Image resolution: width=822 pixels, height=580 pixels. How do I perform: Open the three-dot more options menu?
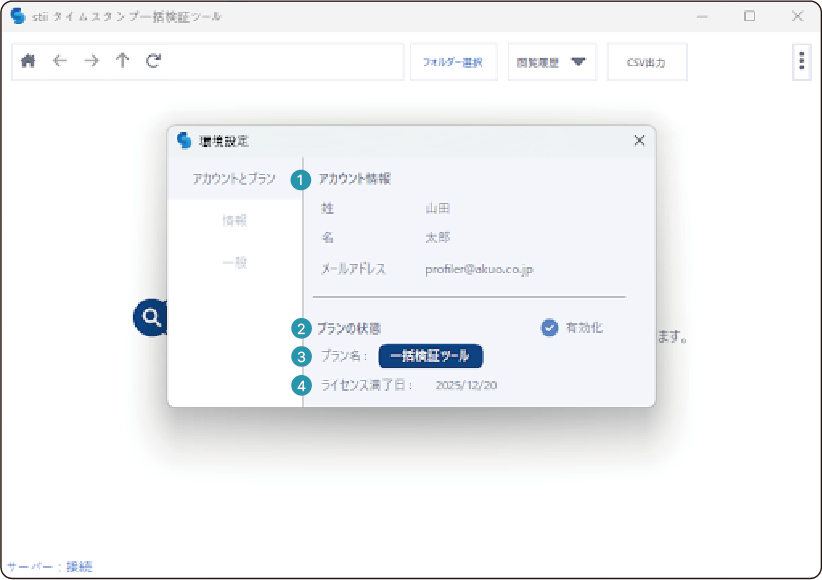[x=801, y=61]
